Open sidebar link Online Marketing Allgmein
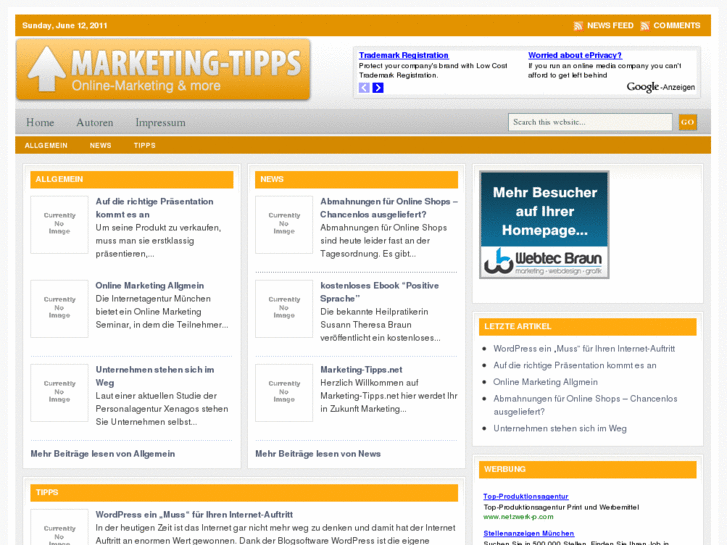 [x=545, y=382]
